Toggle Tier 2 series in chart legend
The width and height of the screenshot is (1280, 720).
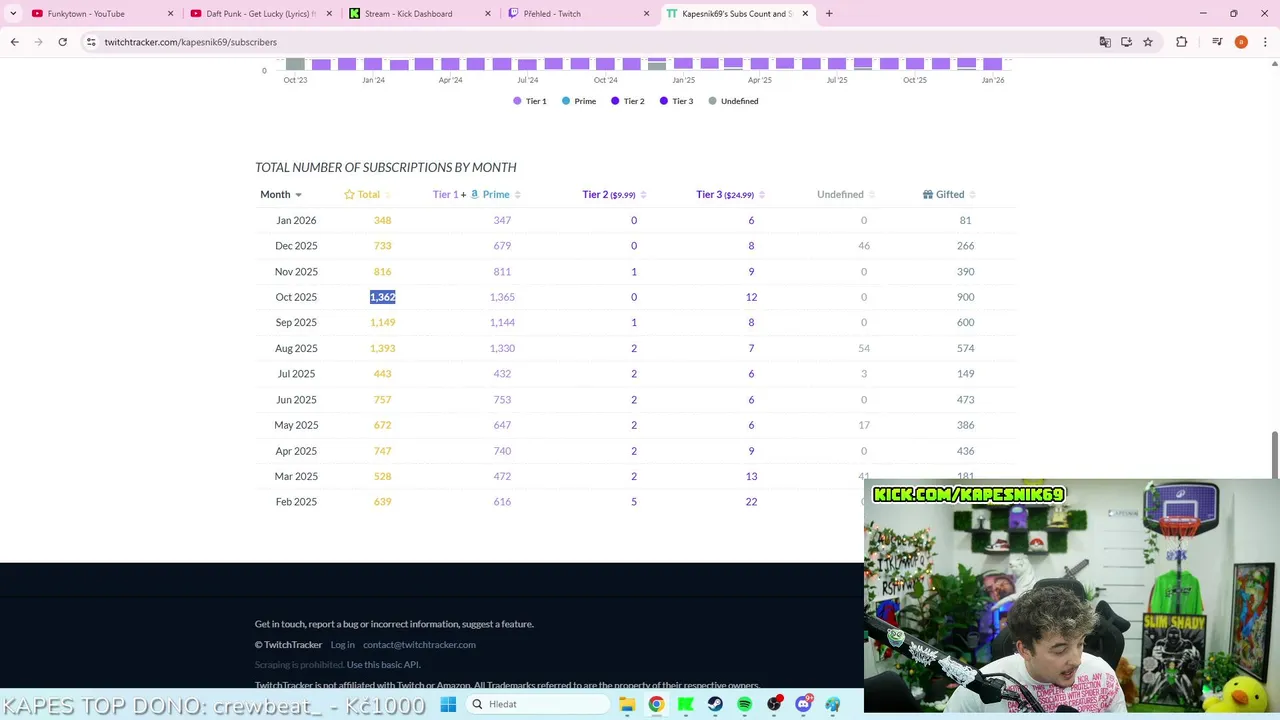coord(628,101)
